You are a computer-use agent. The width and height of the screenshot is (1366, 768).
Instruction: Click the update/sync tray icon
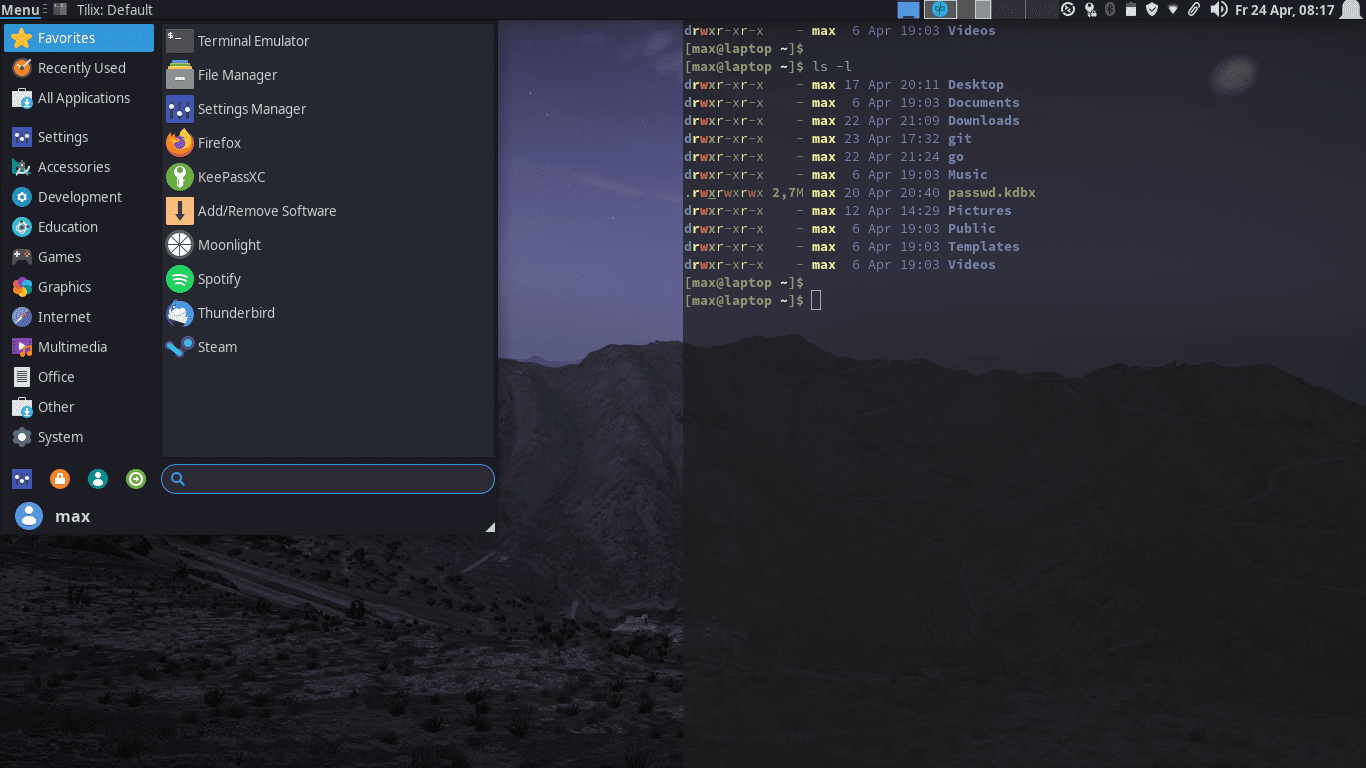click(1068, 10)
